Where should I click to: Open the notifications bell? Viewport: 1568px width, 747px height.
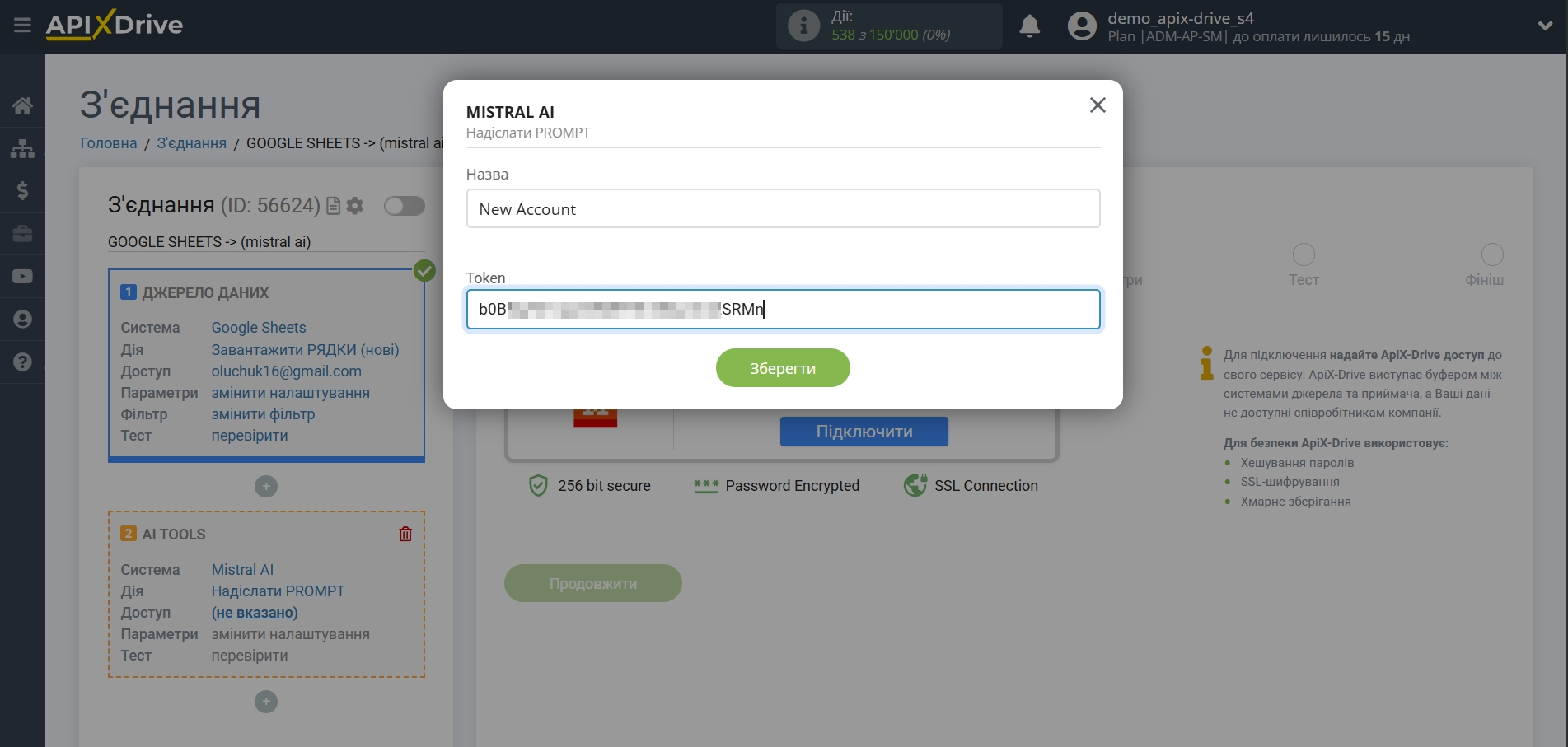1028,26
